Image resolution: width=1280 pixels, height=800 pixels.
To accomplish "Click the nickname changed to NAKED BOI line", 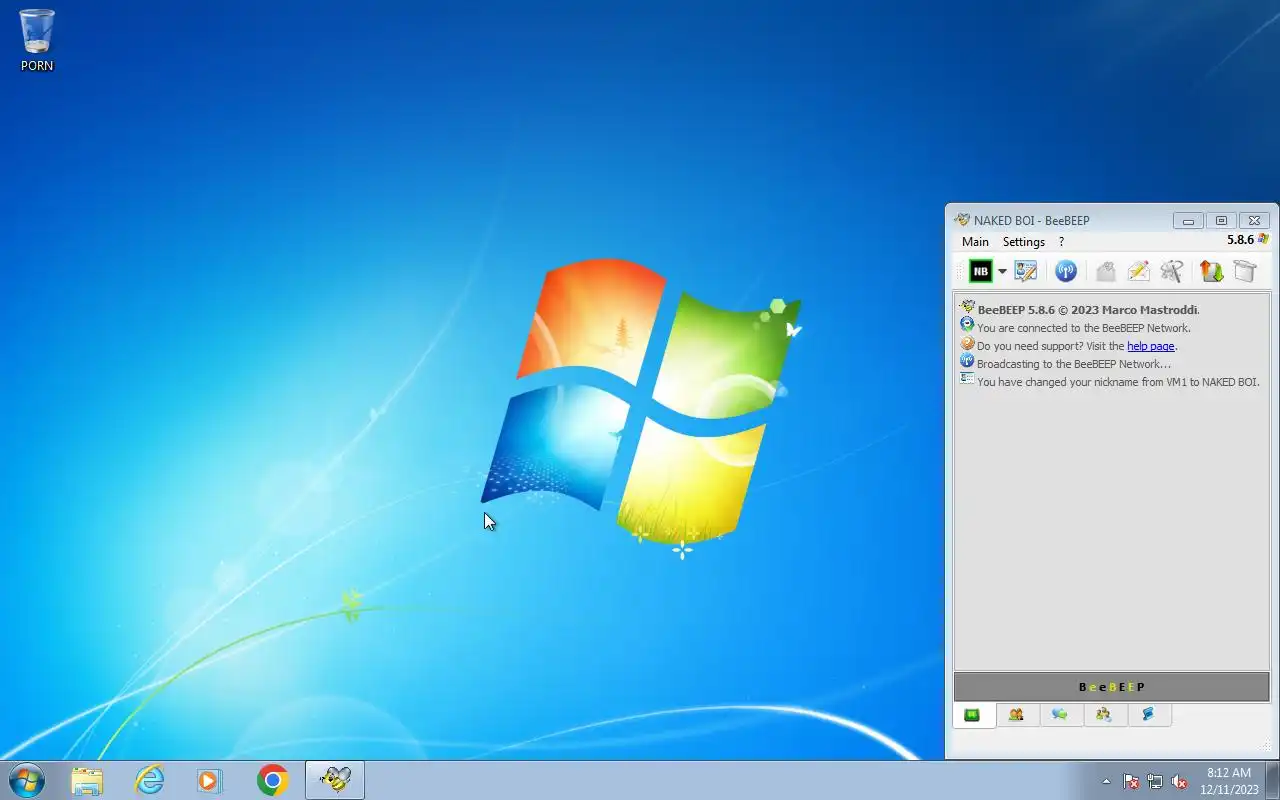I will (x=1118, y=382).
